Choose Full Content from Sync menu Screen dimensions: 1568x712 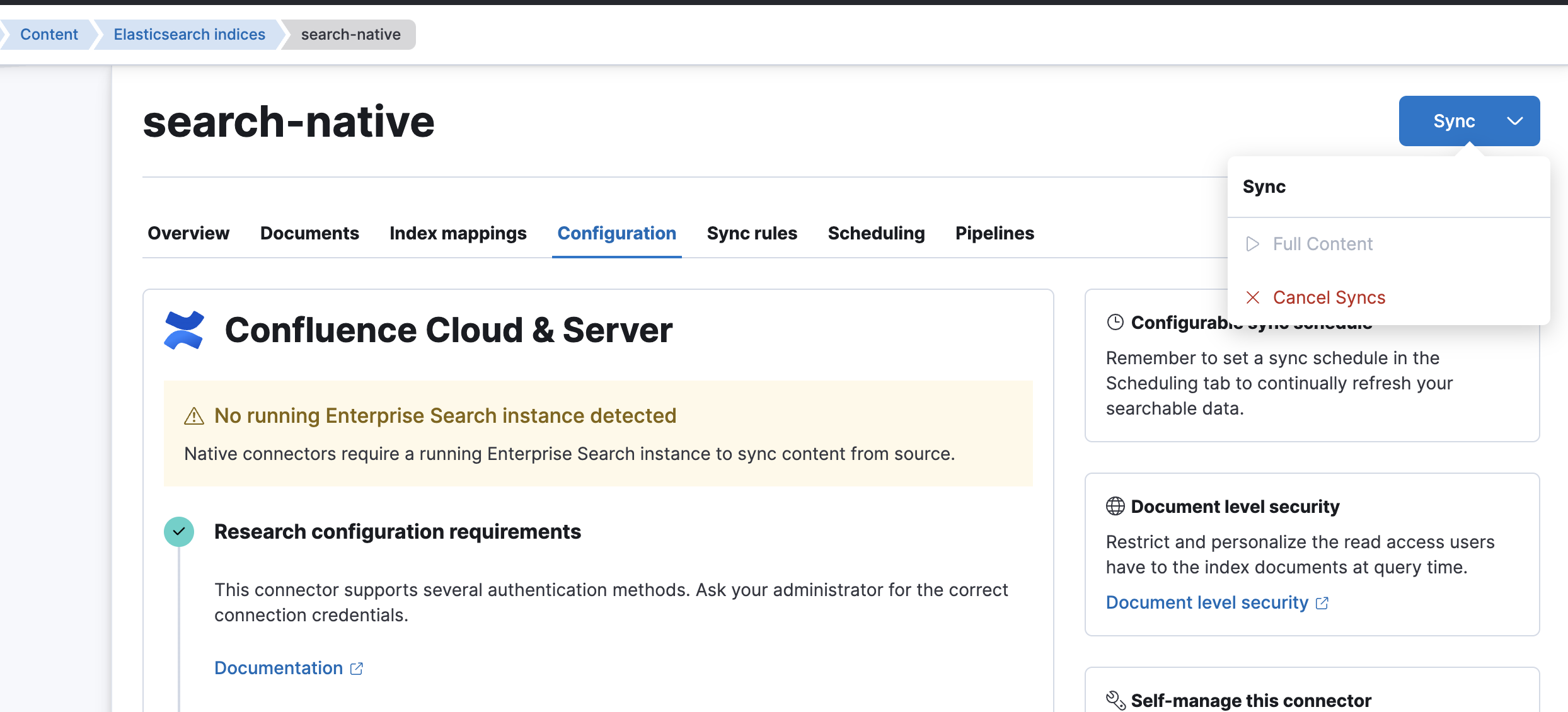(1389, 244)
